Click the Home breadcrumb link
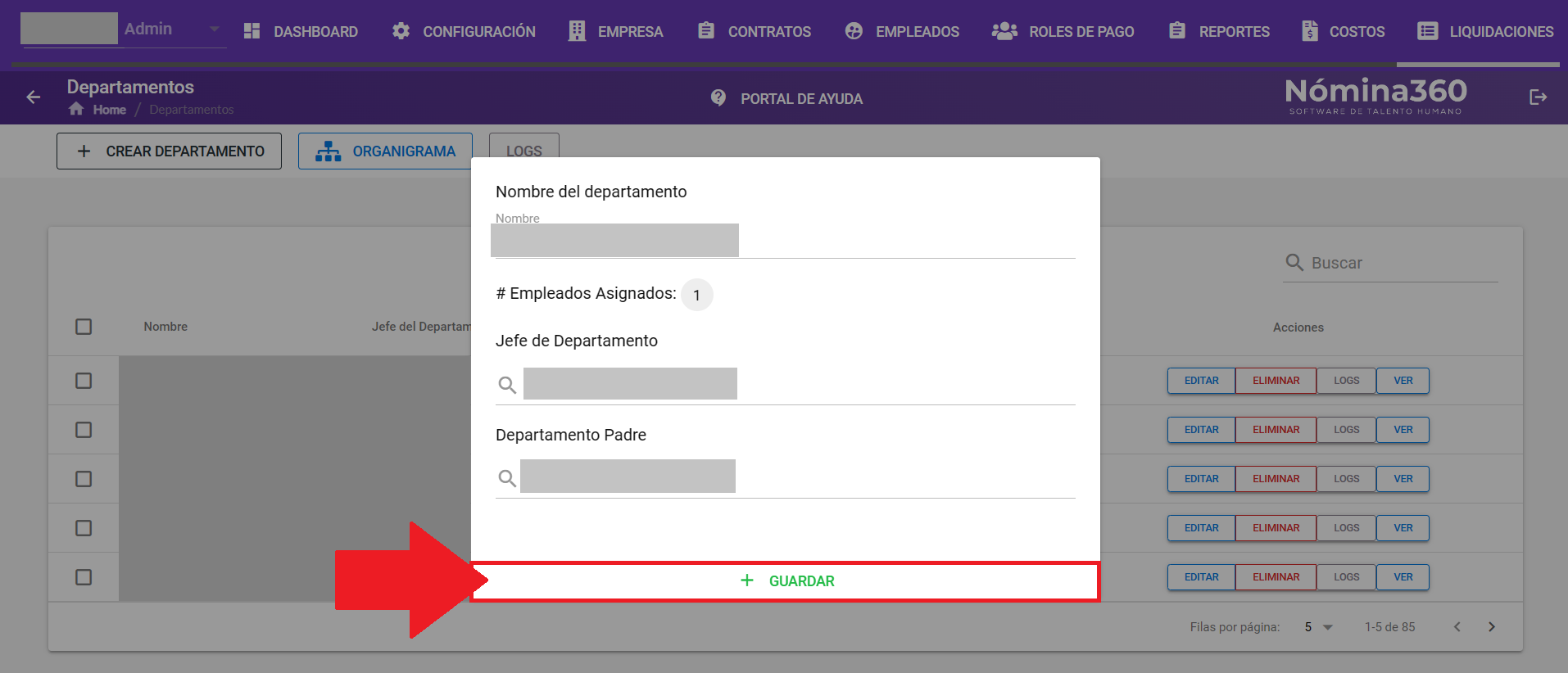The width and height of the screenshot is (1568, 673). click(109, 110)
